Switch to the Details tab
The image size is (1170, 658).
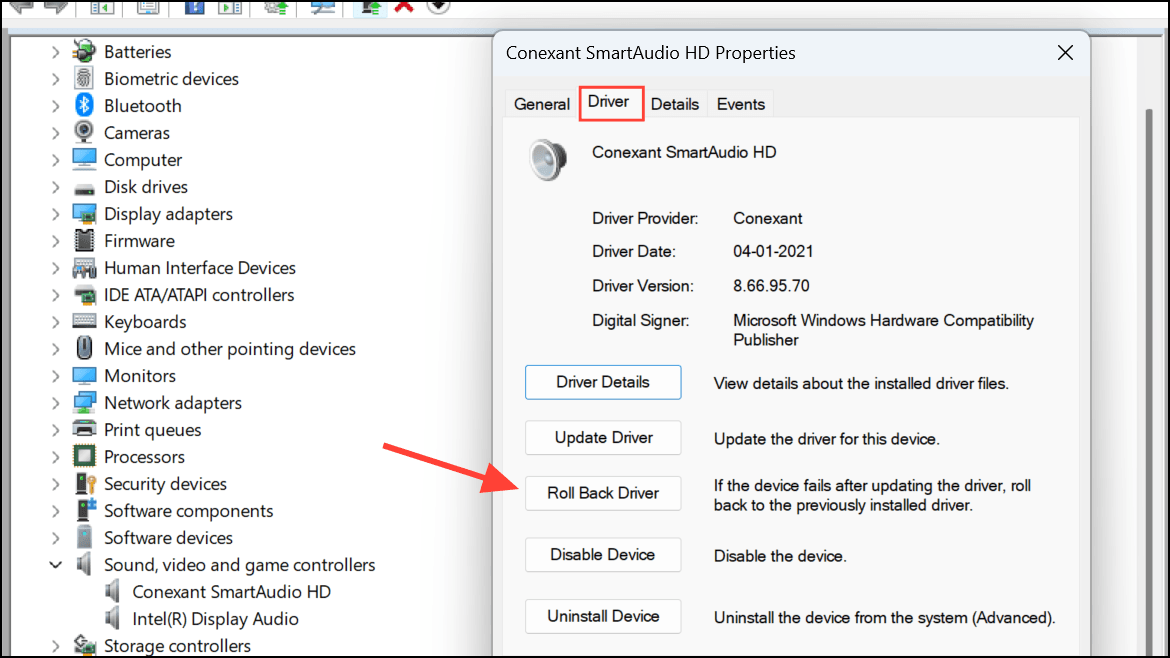pyautogui.click(x=675, y=104)
